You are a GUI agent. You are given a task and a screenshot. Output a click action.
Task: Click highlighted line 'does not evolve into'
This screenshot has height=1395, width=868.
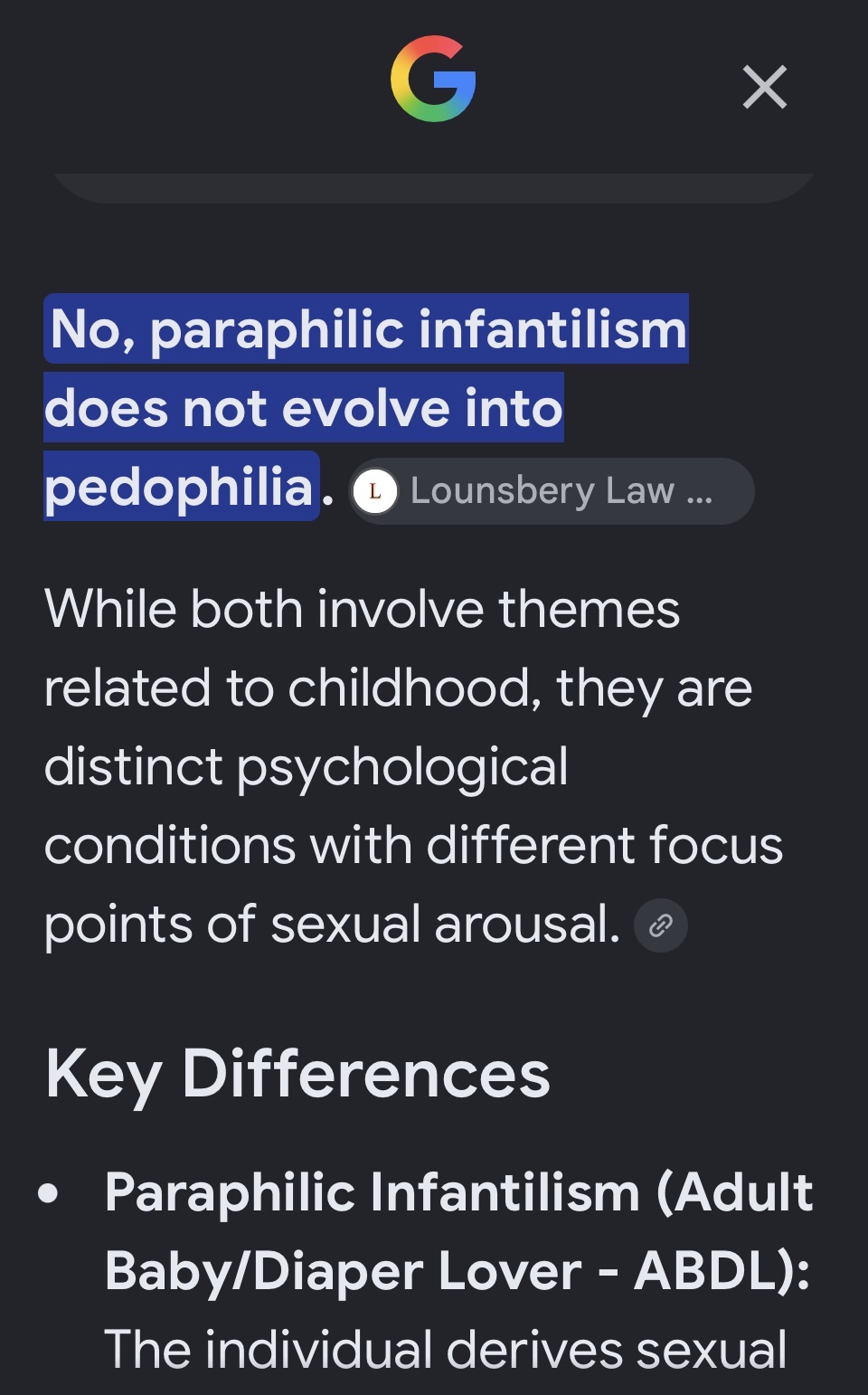tap(304, 407)
